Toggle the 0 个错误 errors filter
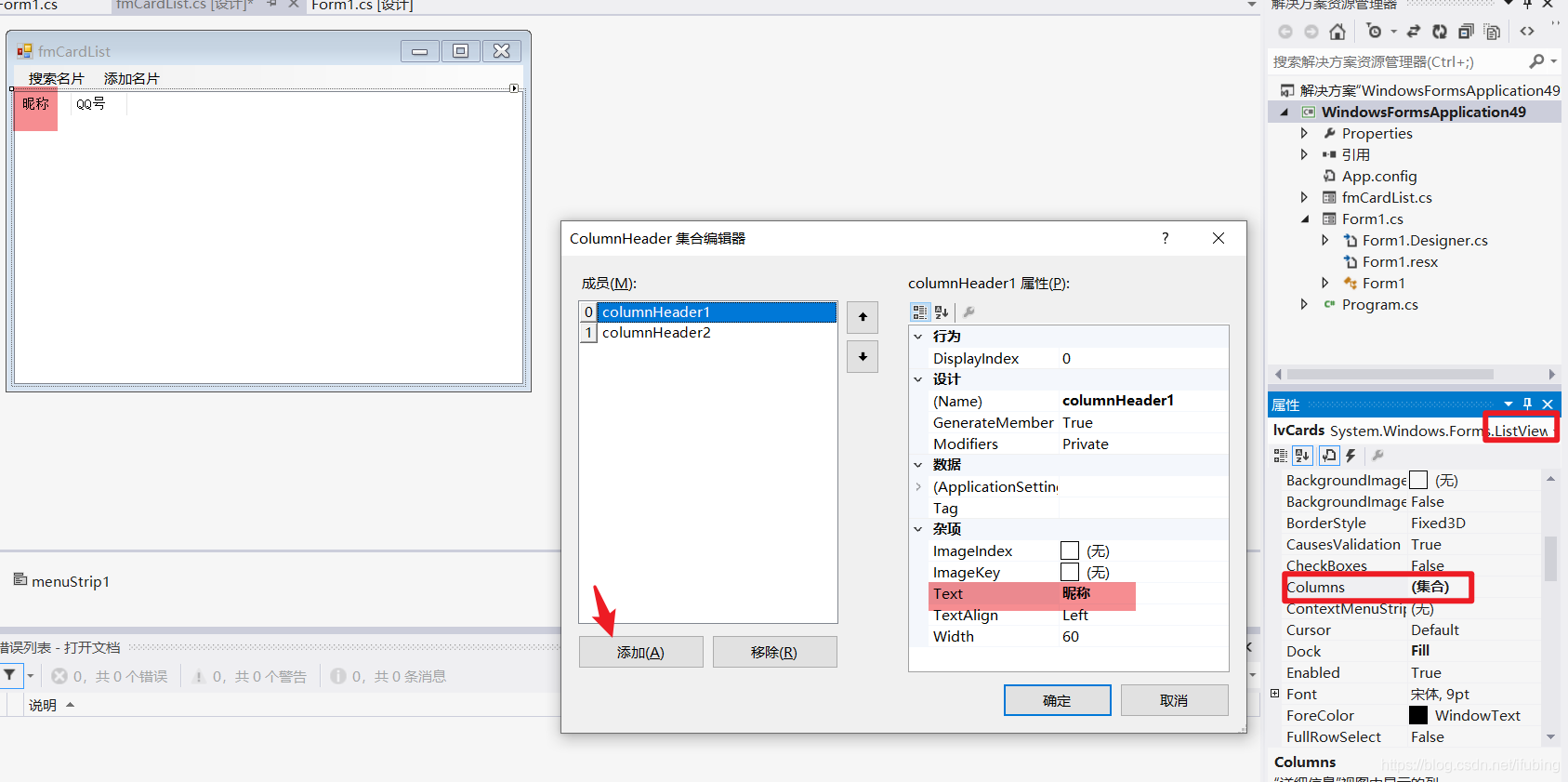This screenshot has height=782, width=1568. [110, 676]
